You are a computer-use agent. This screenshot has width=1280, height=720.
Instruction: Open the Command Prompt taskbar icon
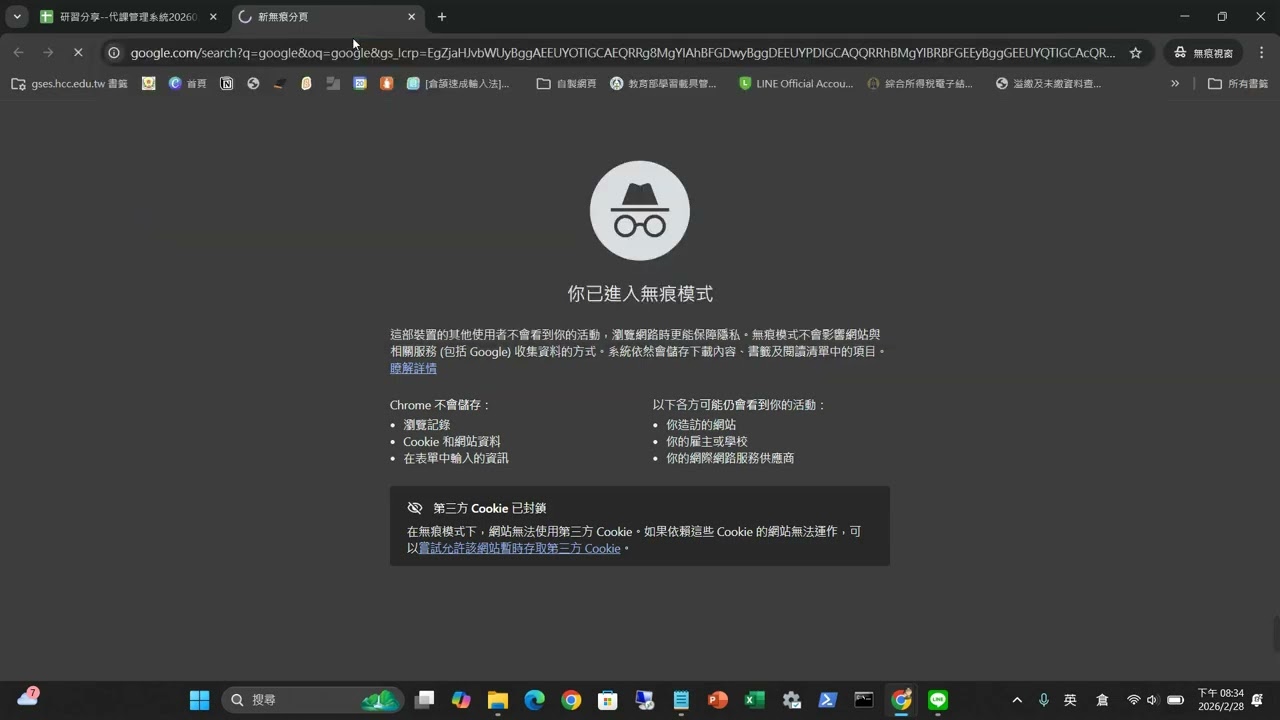tap(864, 700)
